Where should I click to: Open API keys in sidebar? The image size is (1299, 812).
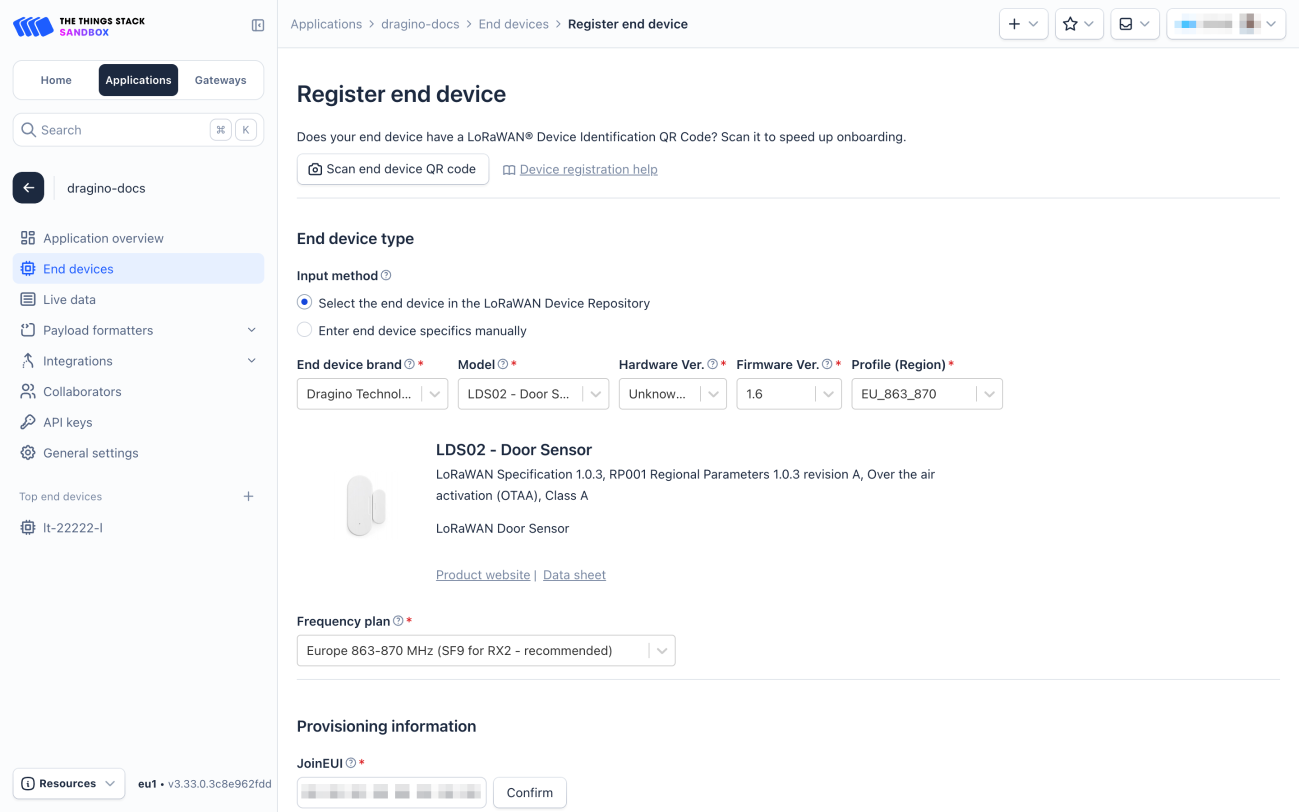pos(138,422)
